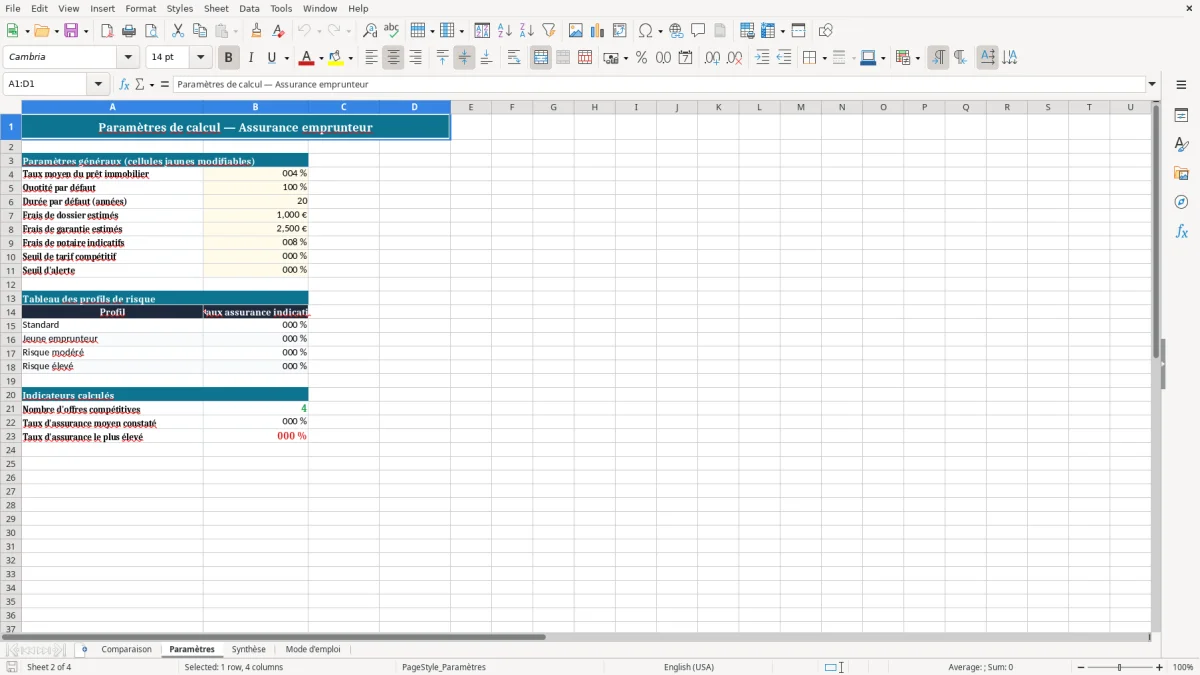Click the Copy icon

coord(200,31)
